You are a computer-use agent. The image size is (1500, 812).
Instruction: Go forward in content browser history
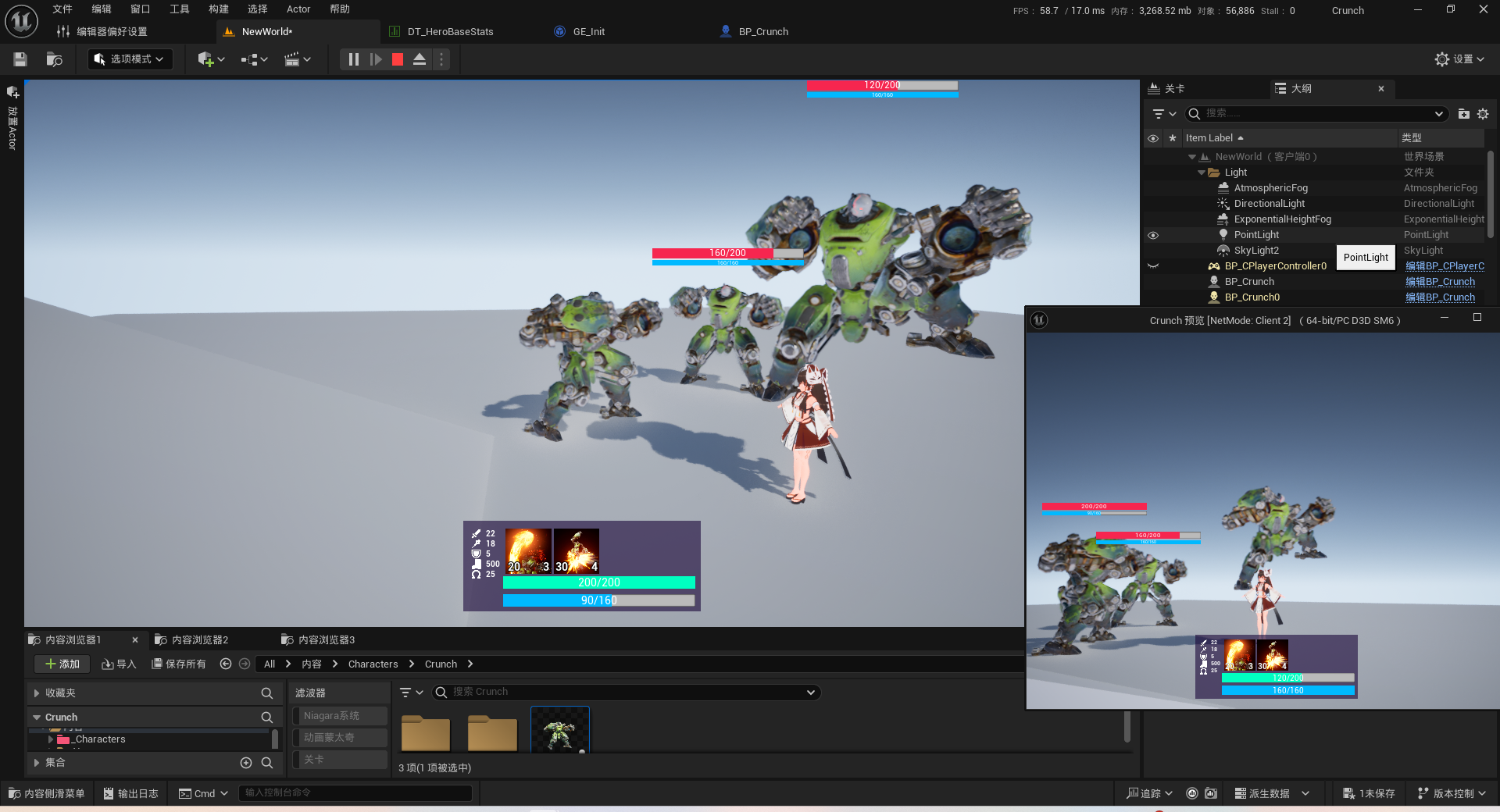click(245, 664)
